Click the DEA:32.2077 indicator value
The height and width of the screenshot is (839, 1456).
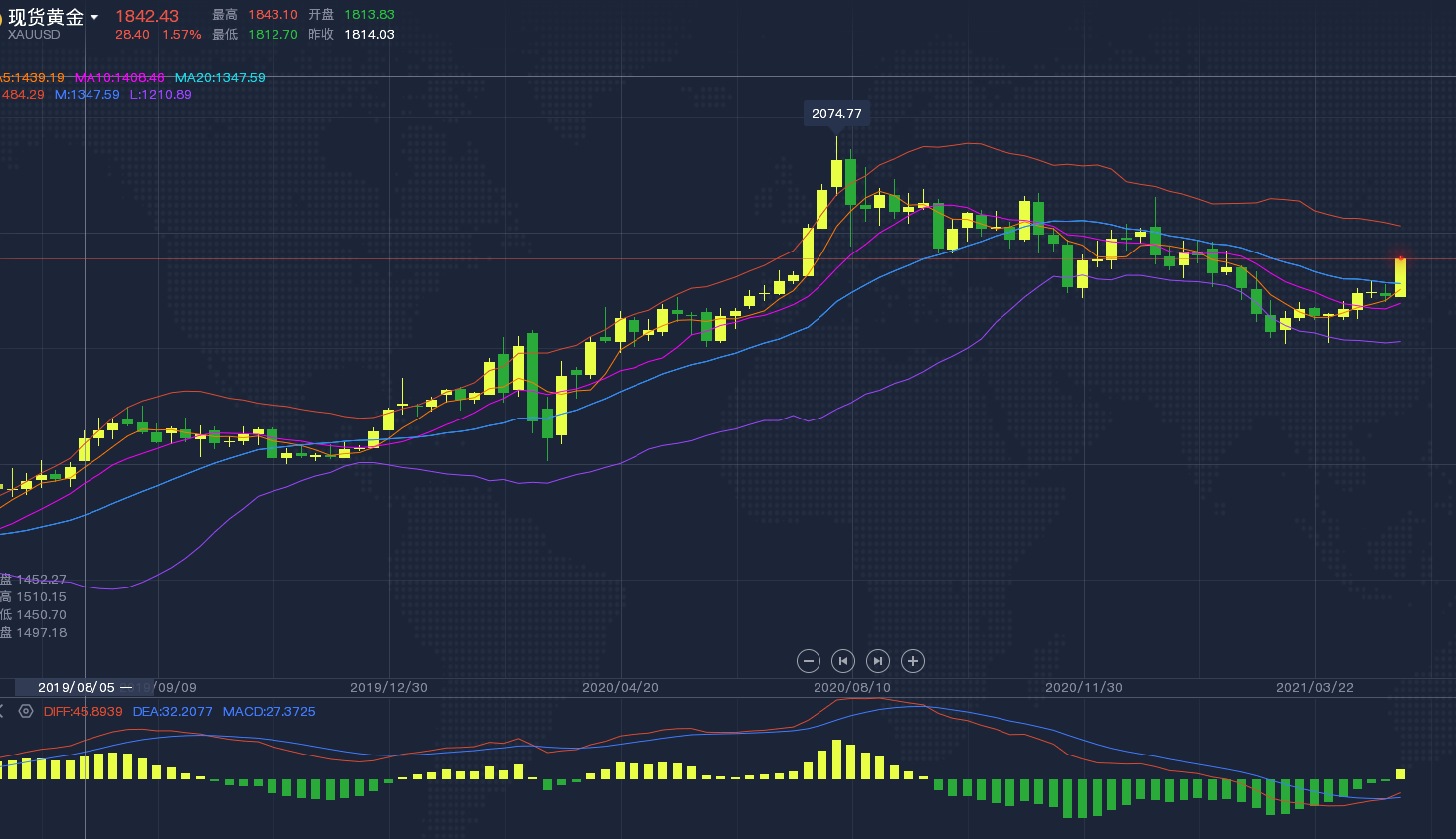pyautogui.click(x=173, y=712)
